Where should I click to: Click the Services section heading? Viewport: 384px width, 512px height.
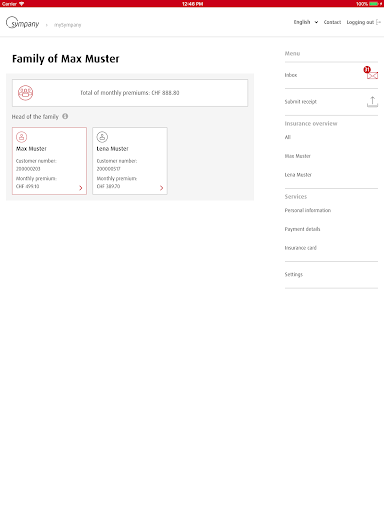coord(296,197)
